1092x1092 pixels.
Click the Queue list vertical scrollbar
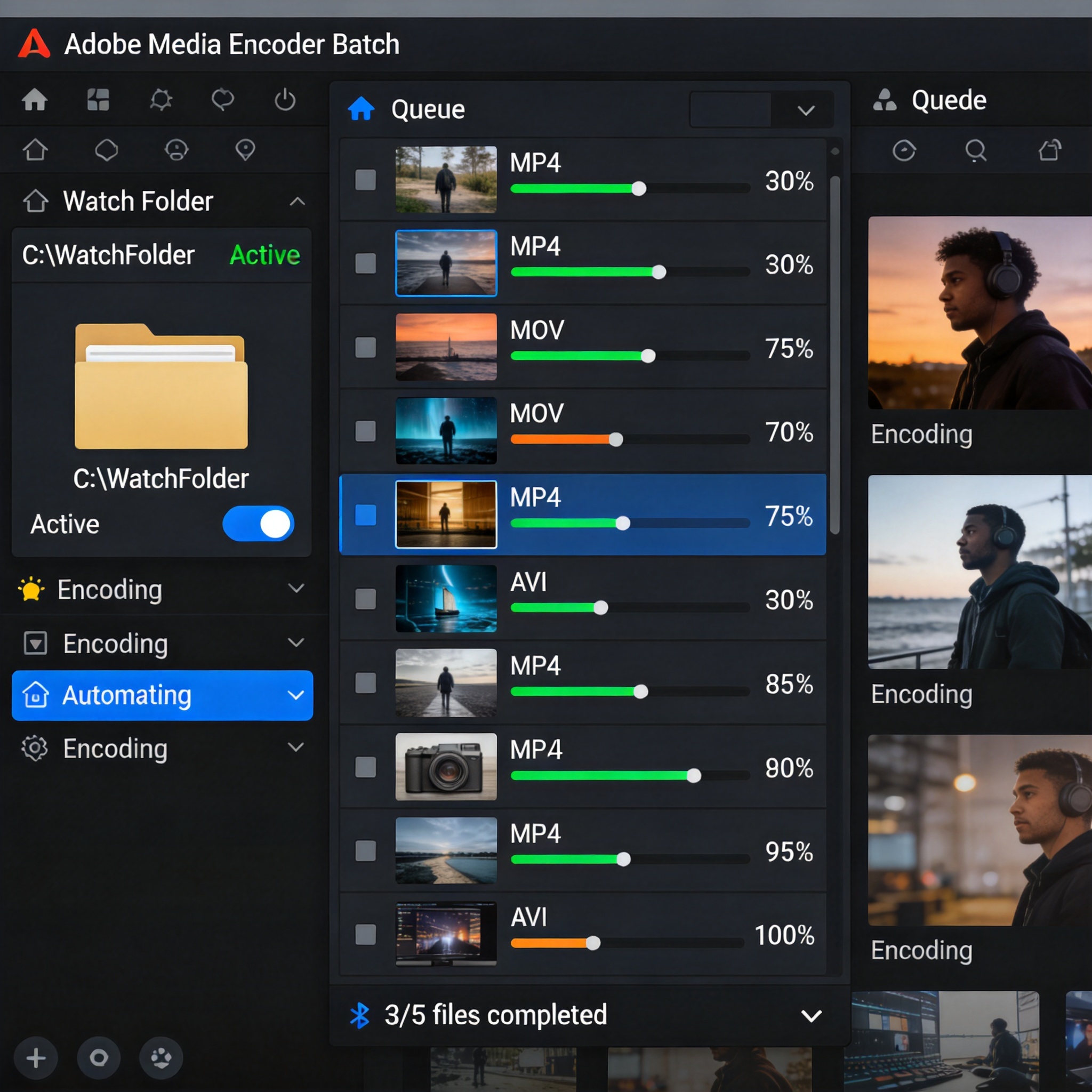[x=835, y=355]
